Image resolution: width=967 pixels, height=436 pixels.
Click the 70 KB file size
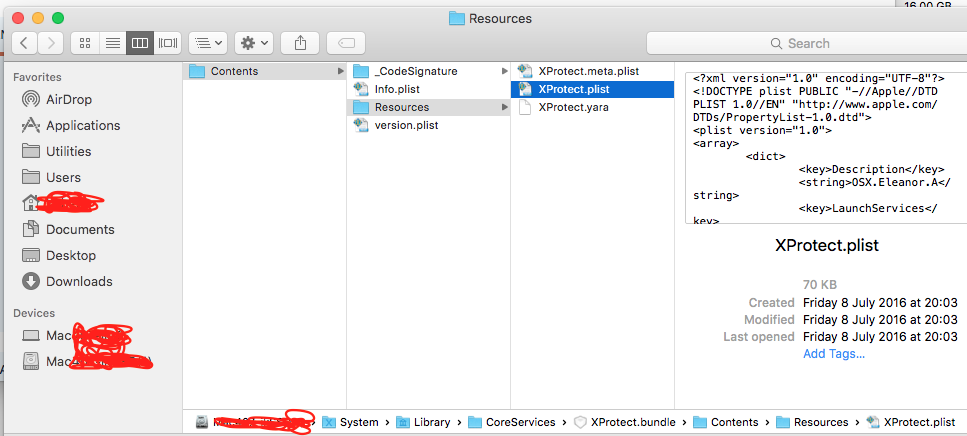point(820,285)
